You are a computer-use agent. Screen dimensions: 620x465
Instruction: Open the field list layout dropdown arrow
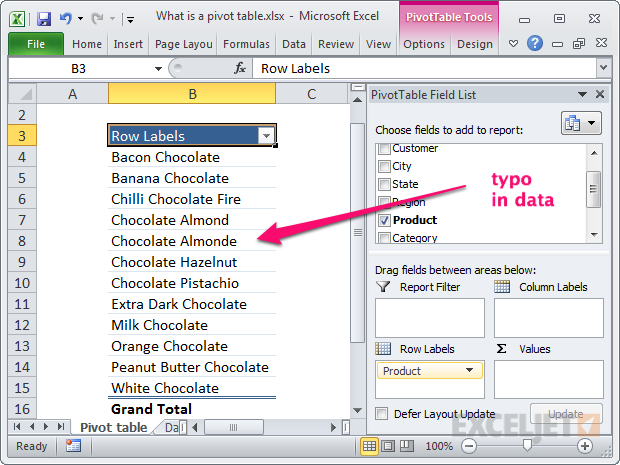pyautogui.click(x=592, y=123)
